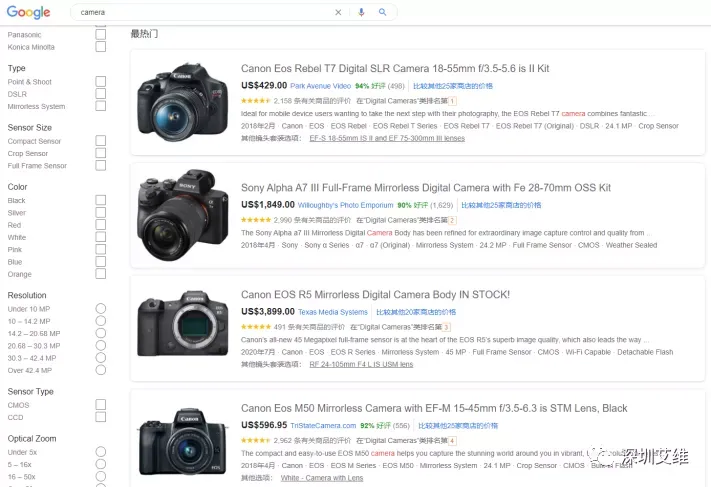This screenshot has width=711, height=487.
Task: Check the Konica Minolta brand filter
Action: (x=101, y=47)
